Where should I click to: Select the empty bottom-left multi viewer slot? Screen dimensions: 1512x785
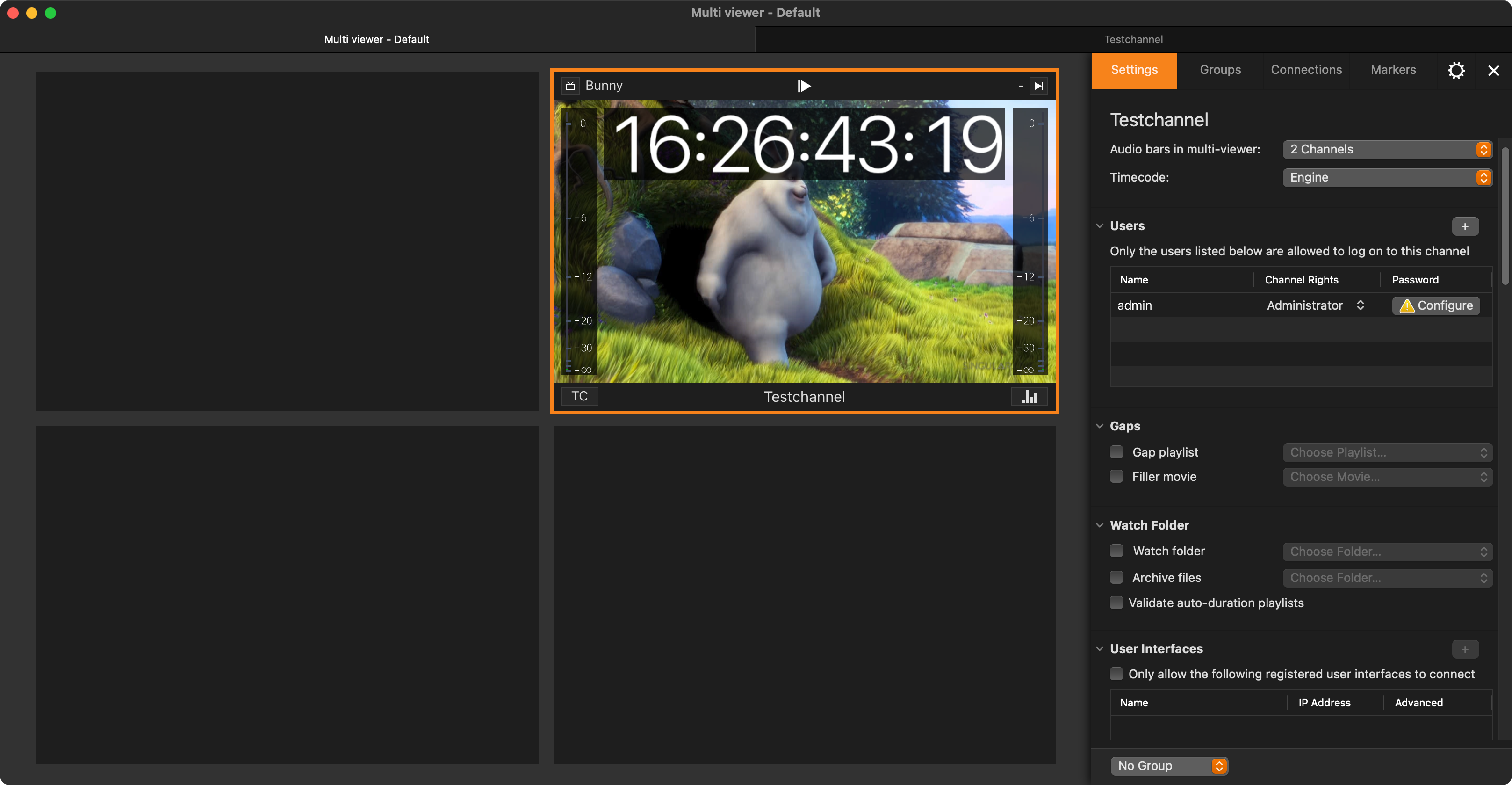tap(287, 595)
